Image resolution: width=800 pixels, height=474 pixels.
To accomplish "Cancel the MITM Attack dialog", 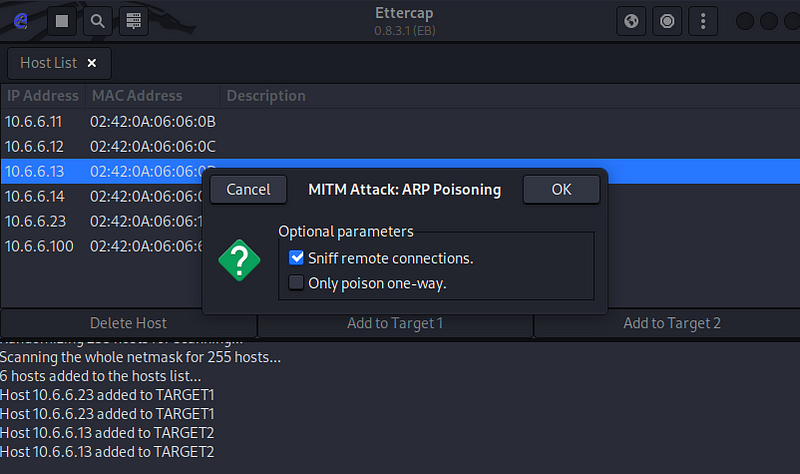I will click(x=248, y=189).
